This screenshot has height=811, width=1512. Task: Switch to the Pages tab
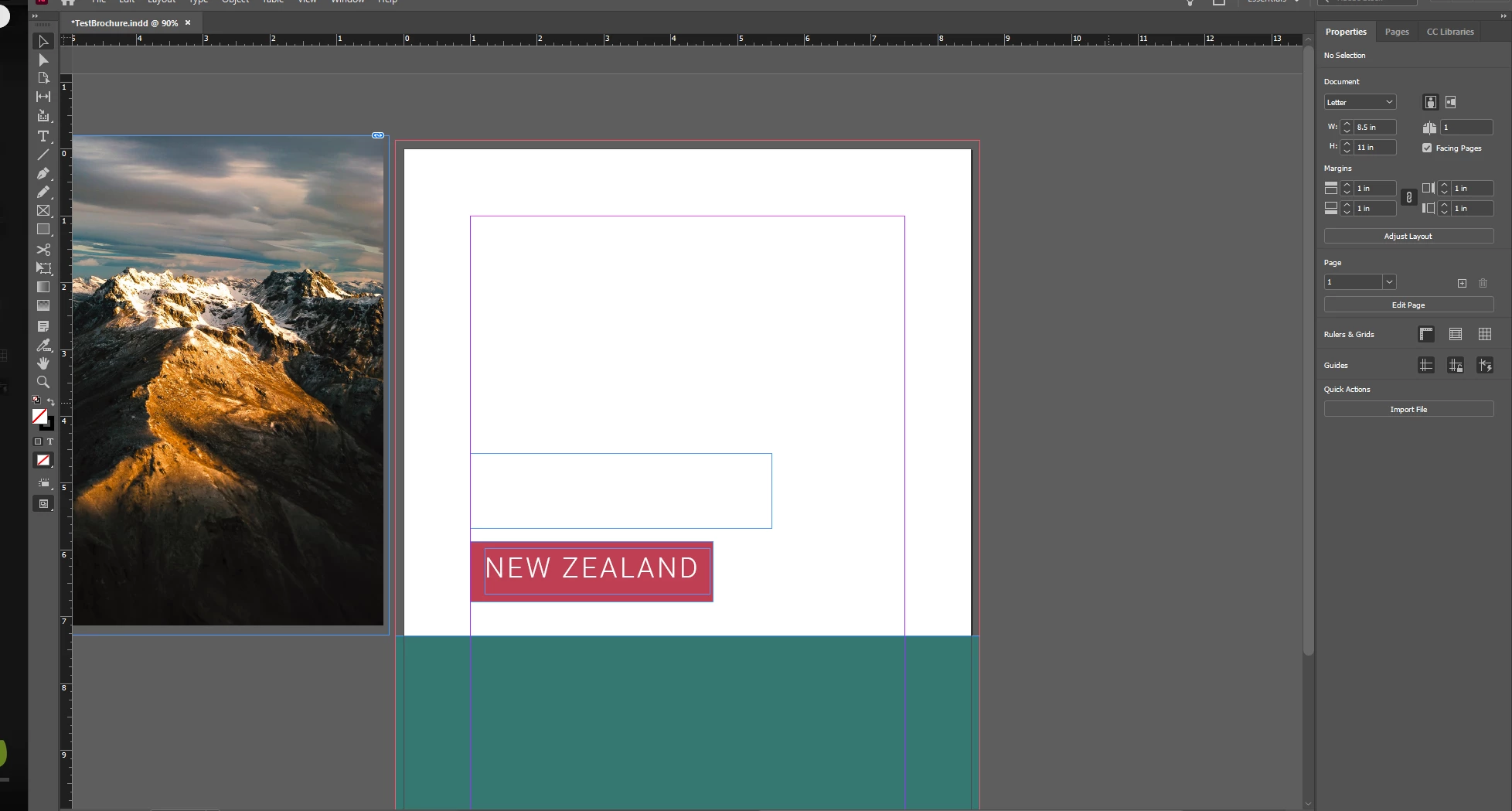point(1397,32)
